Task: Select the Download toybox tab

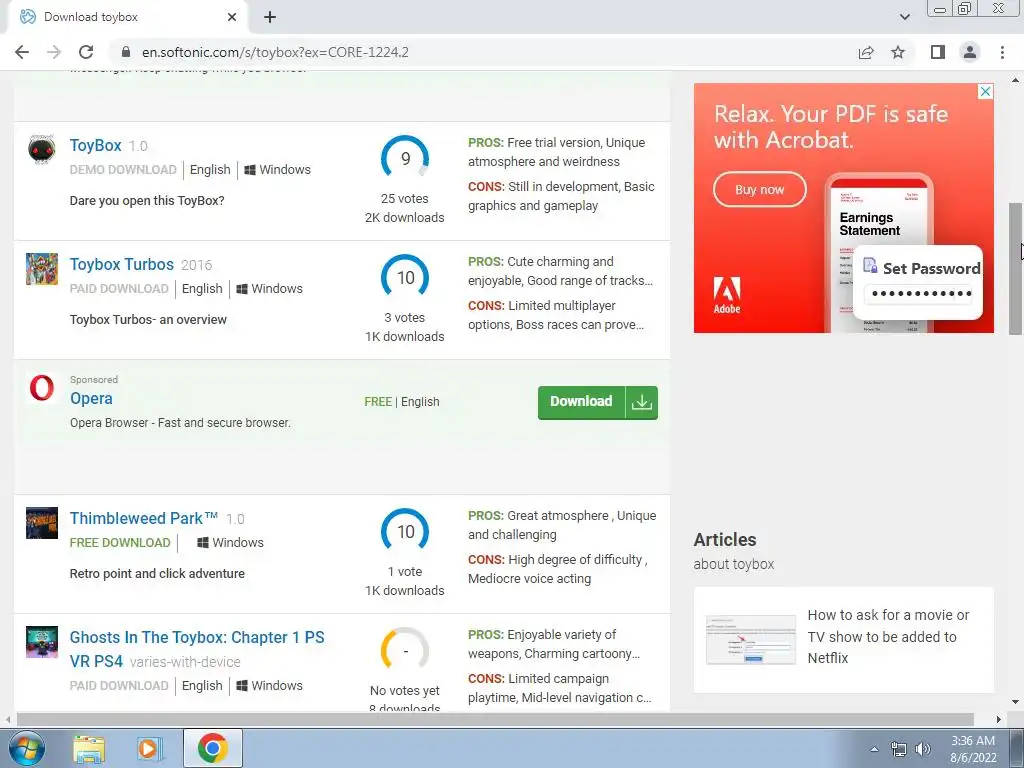Action: coord(127,17)
